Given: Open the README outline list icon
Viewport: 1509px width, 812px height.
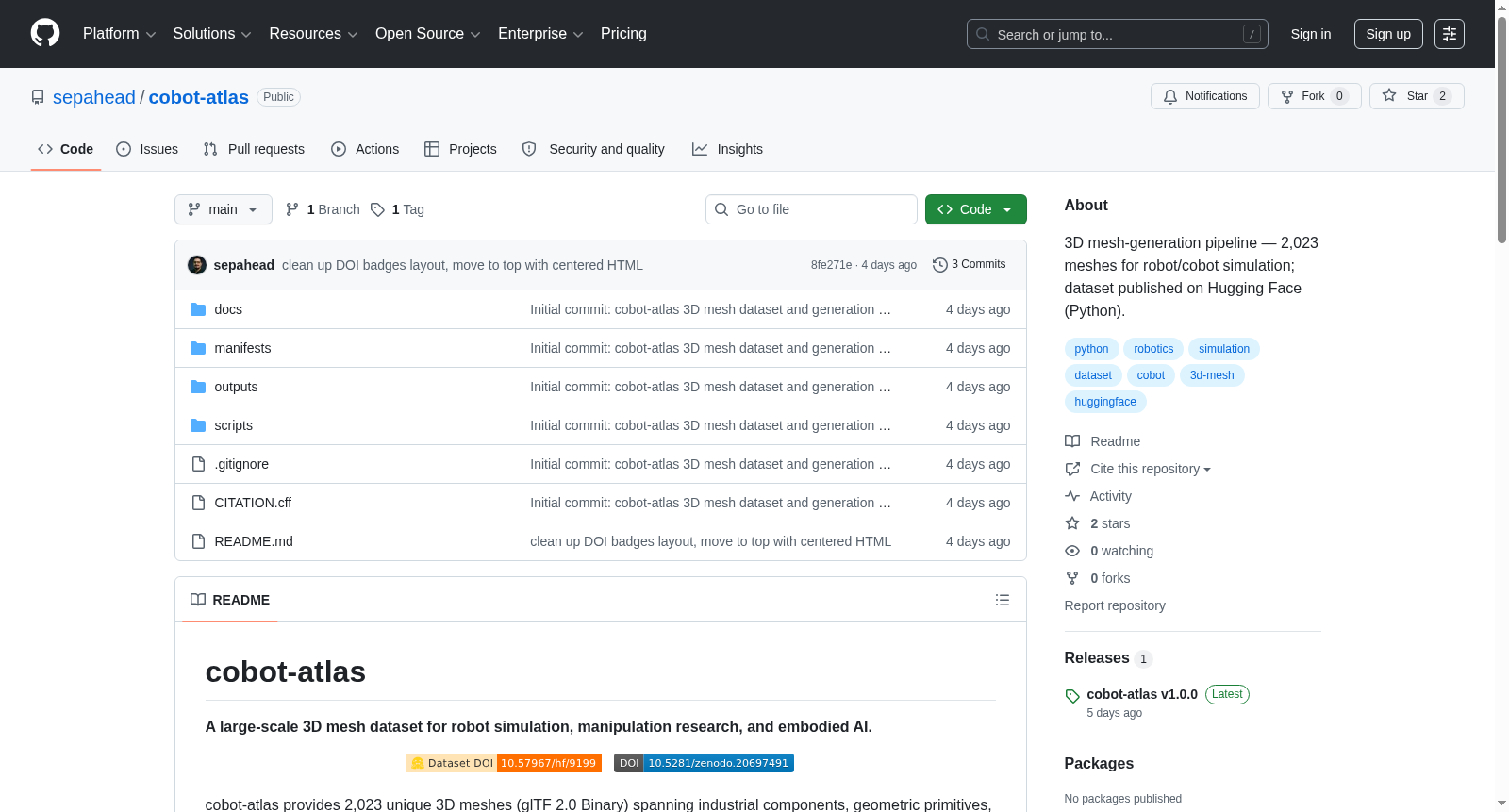Looking at the screenshot, I should click(x=1003, y=600).
